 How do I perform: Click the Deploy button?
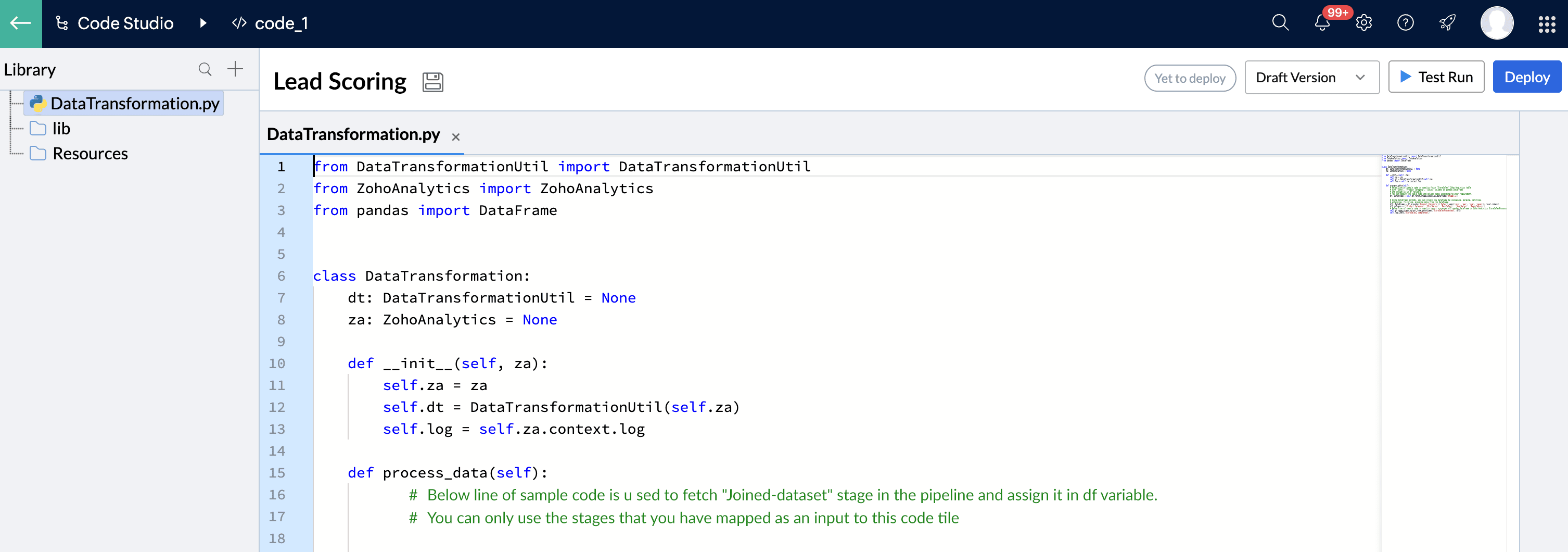1526,78
